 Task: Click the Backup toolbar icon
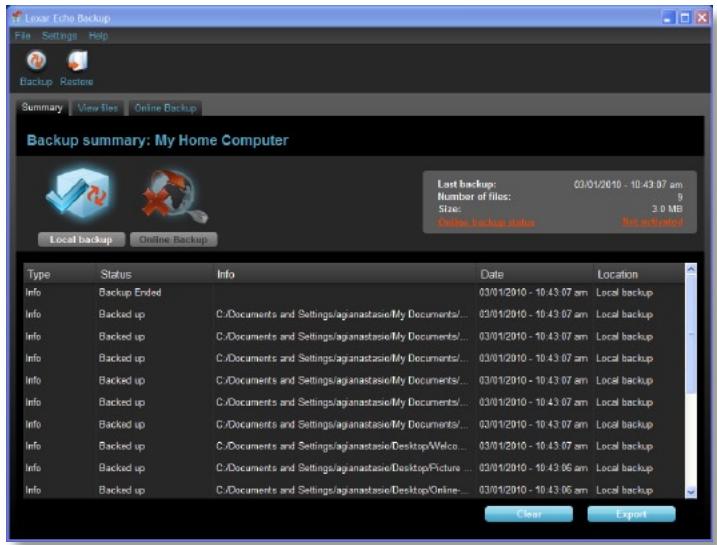pyautogui.click(x=36, y=61)
